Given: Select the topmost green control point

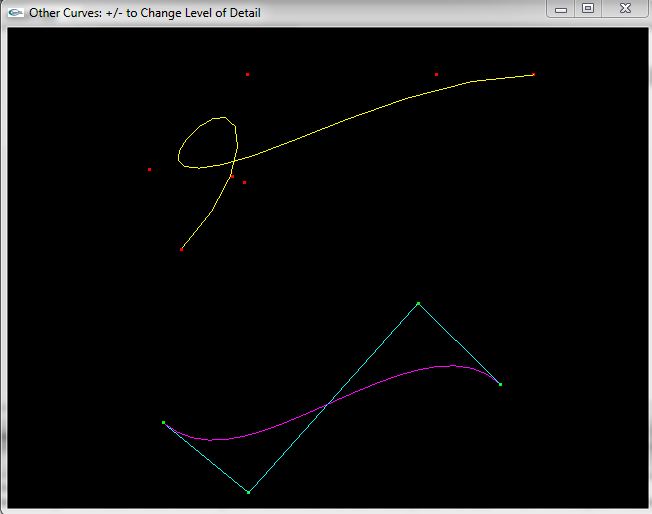Looking at the screenshot, I should tap(418, 303).
